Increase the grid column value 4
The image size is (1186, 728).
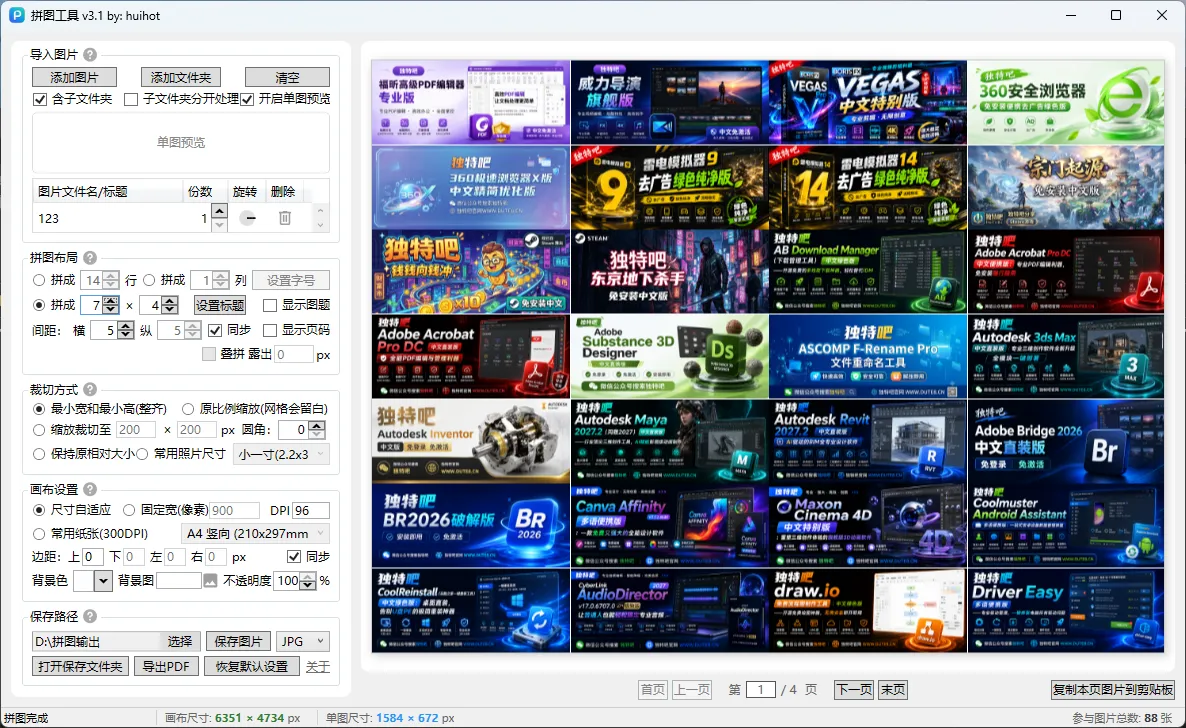[170, 300]
